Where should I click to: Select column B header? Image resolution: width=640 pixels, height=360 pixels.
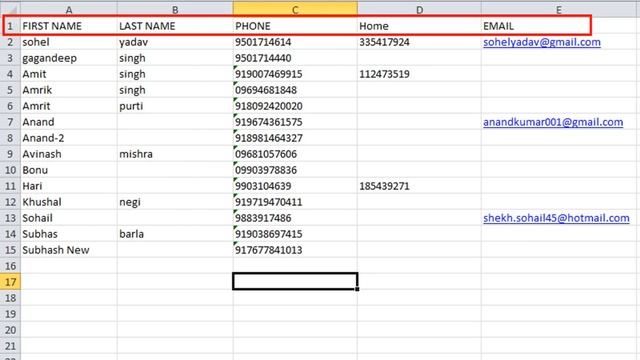pyautogui.click(x=175, y=9)
